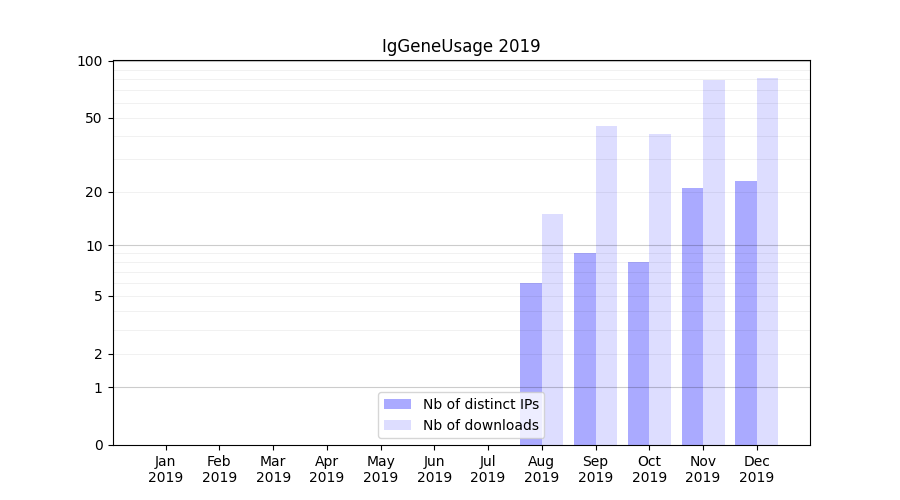The height and width of the screenshot is (500, 900).
Task: Click the December downloads bar
Action: pyautogui.click(x=767, y=261)
